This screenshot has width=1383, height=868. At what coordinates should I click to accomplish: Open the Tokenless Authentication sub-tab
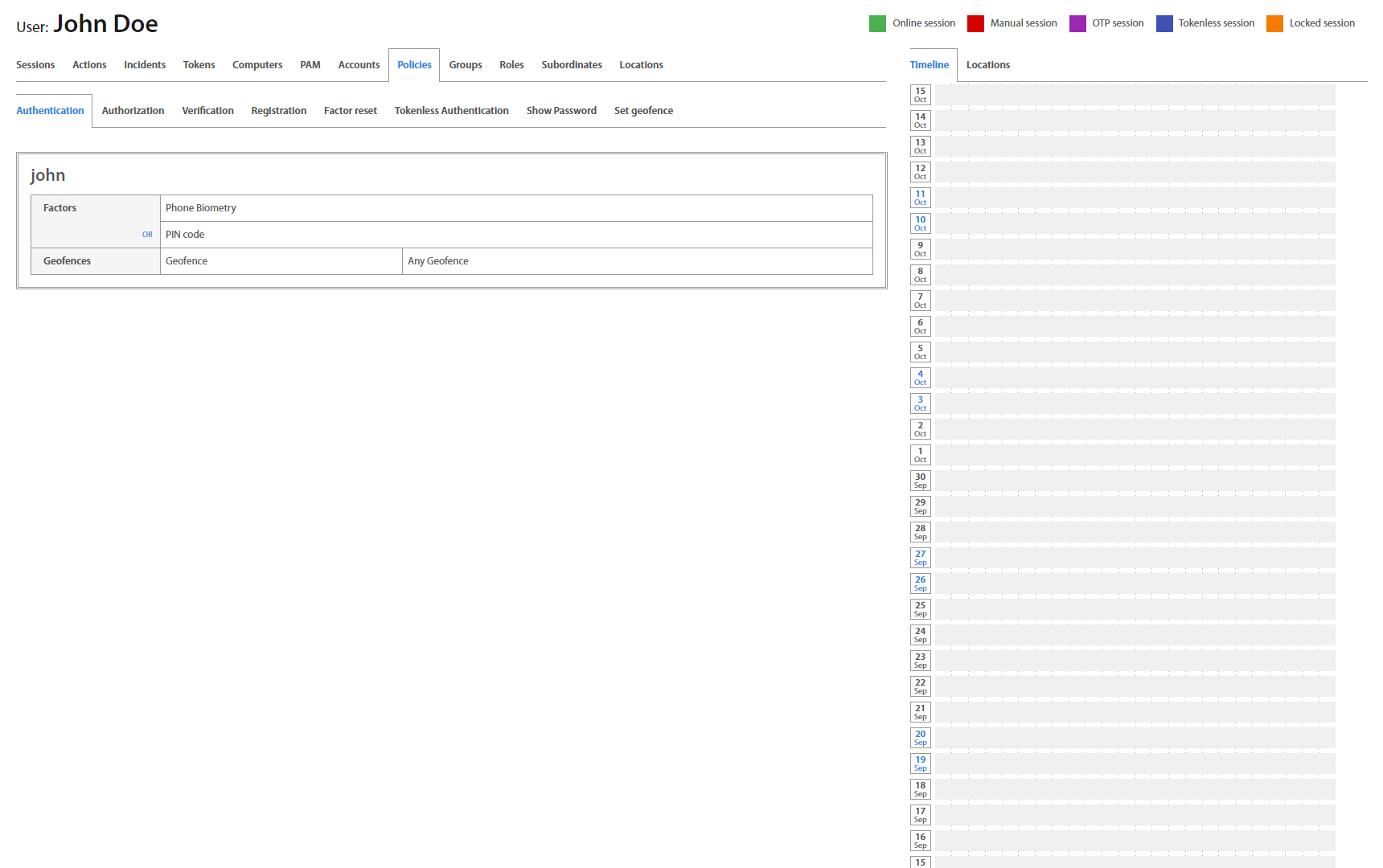(x=451, y=111)
